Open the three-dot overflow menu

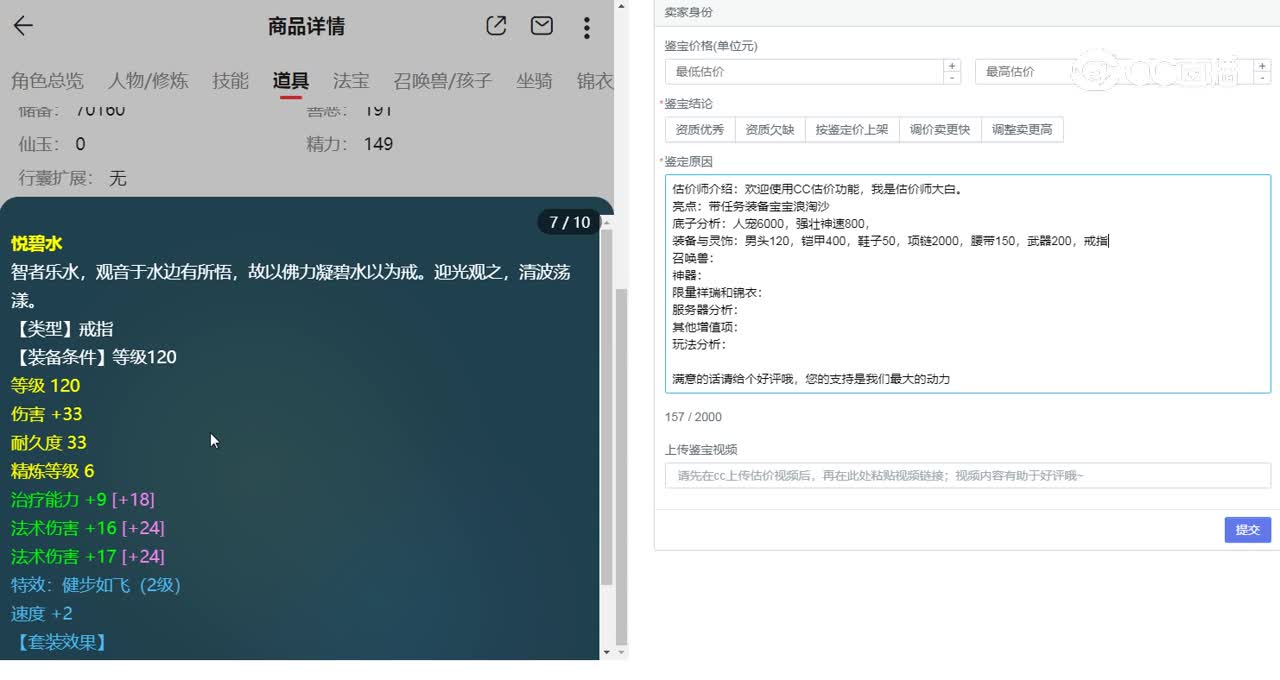tap(586, 27)
